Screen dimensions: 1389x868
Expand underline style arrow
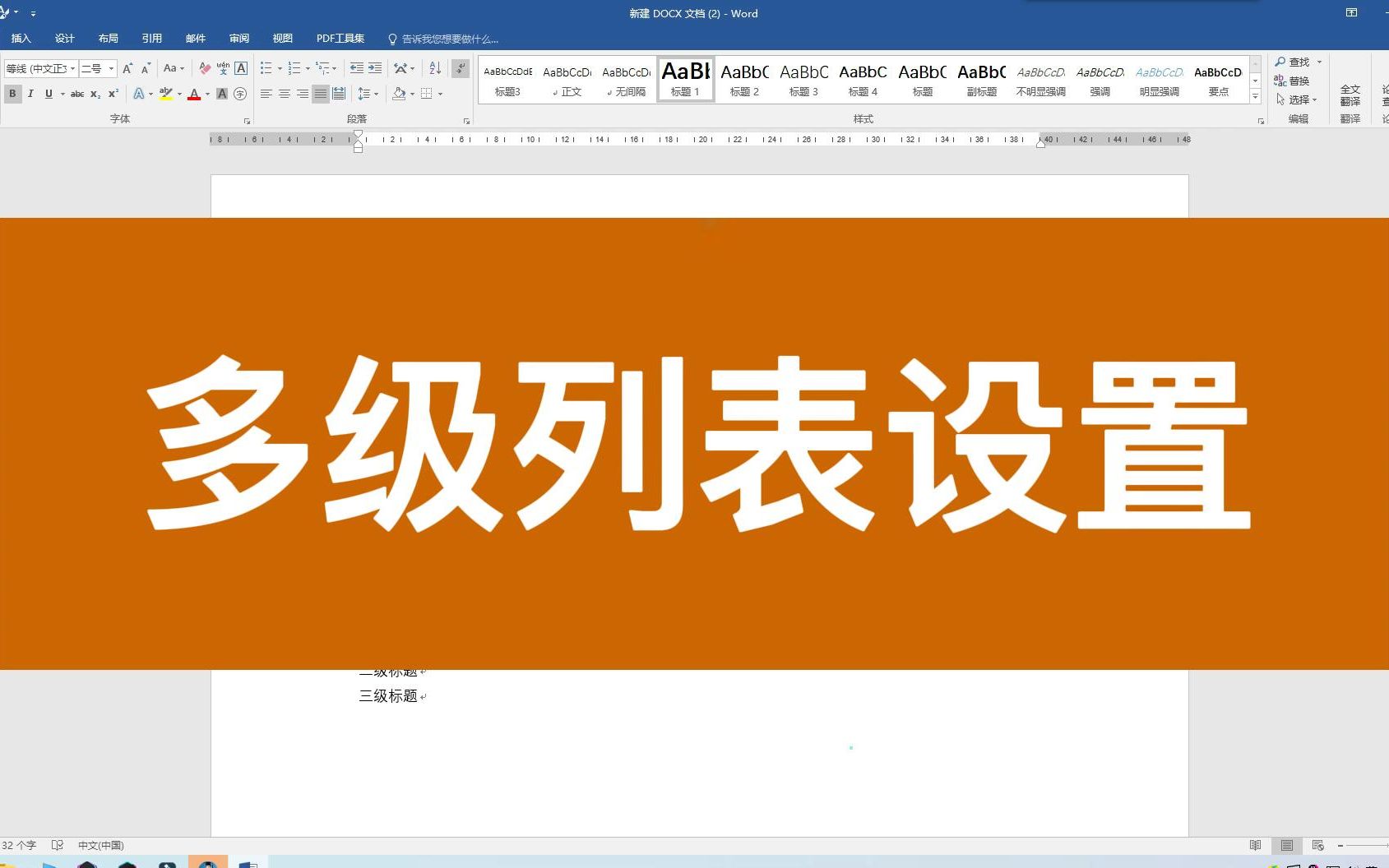(63, 94)
